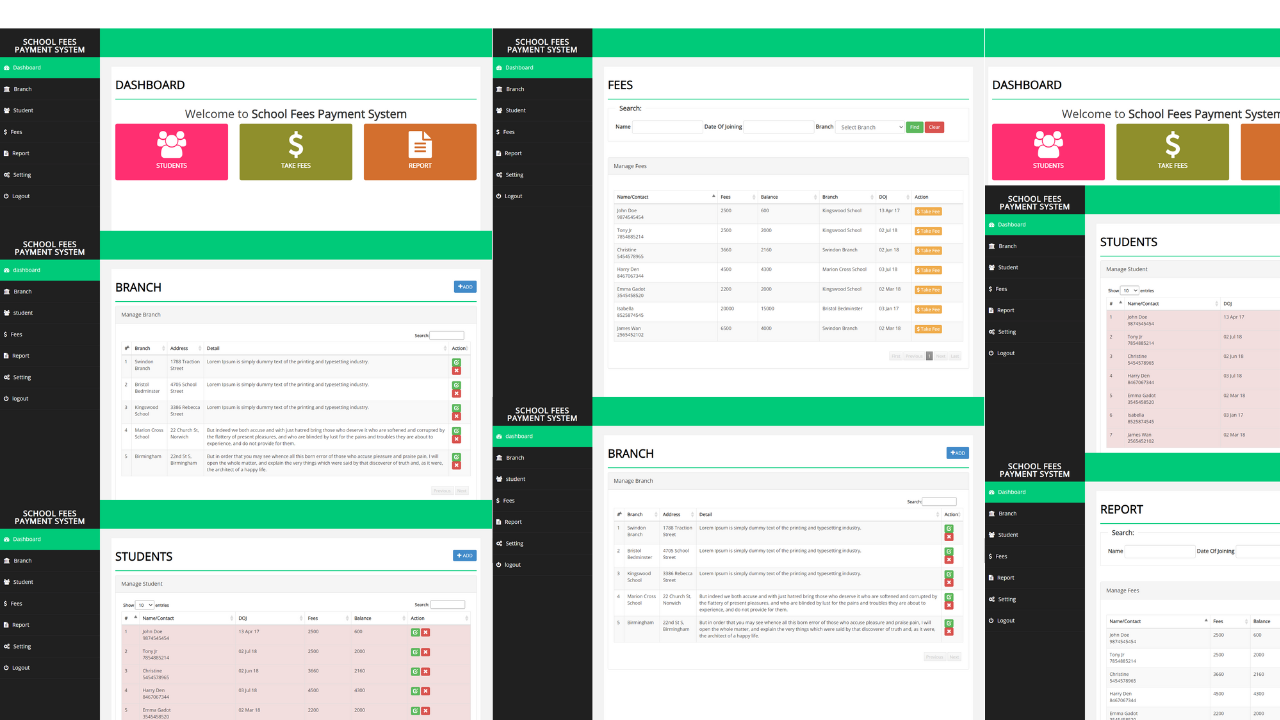
Task: Delete Marlon Cross School on the center Branch page
Action: coord(949,606)
